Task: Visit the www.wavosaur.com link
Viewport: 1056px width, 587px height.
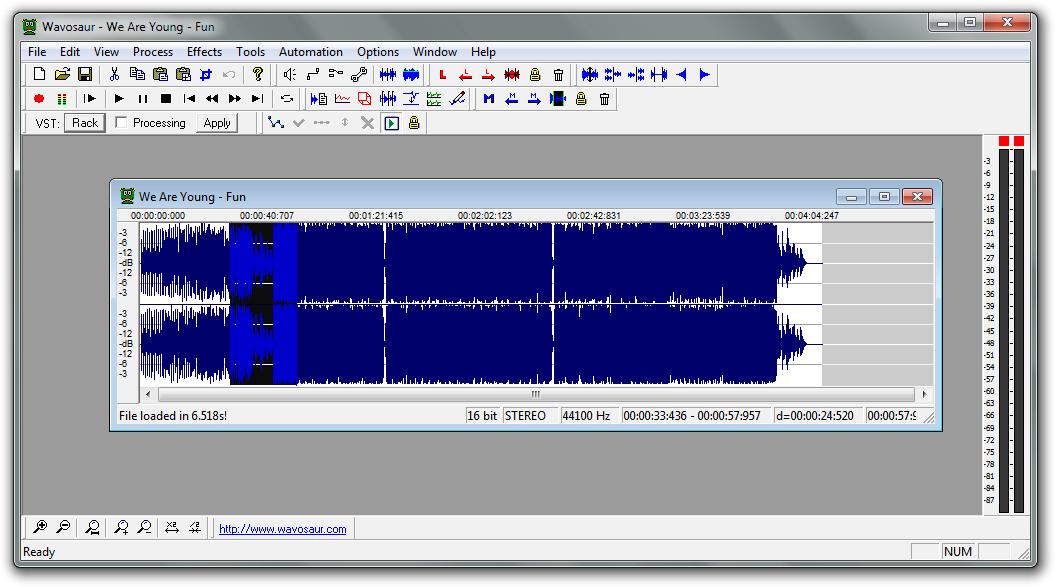Action: 283,530
